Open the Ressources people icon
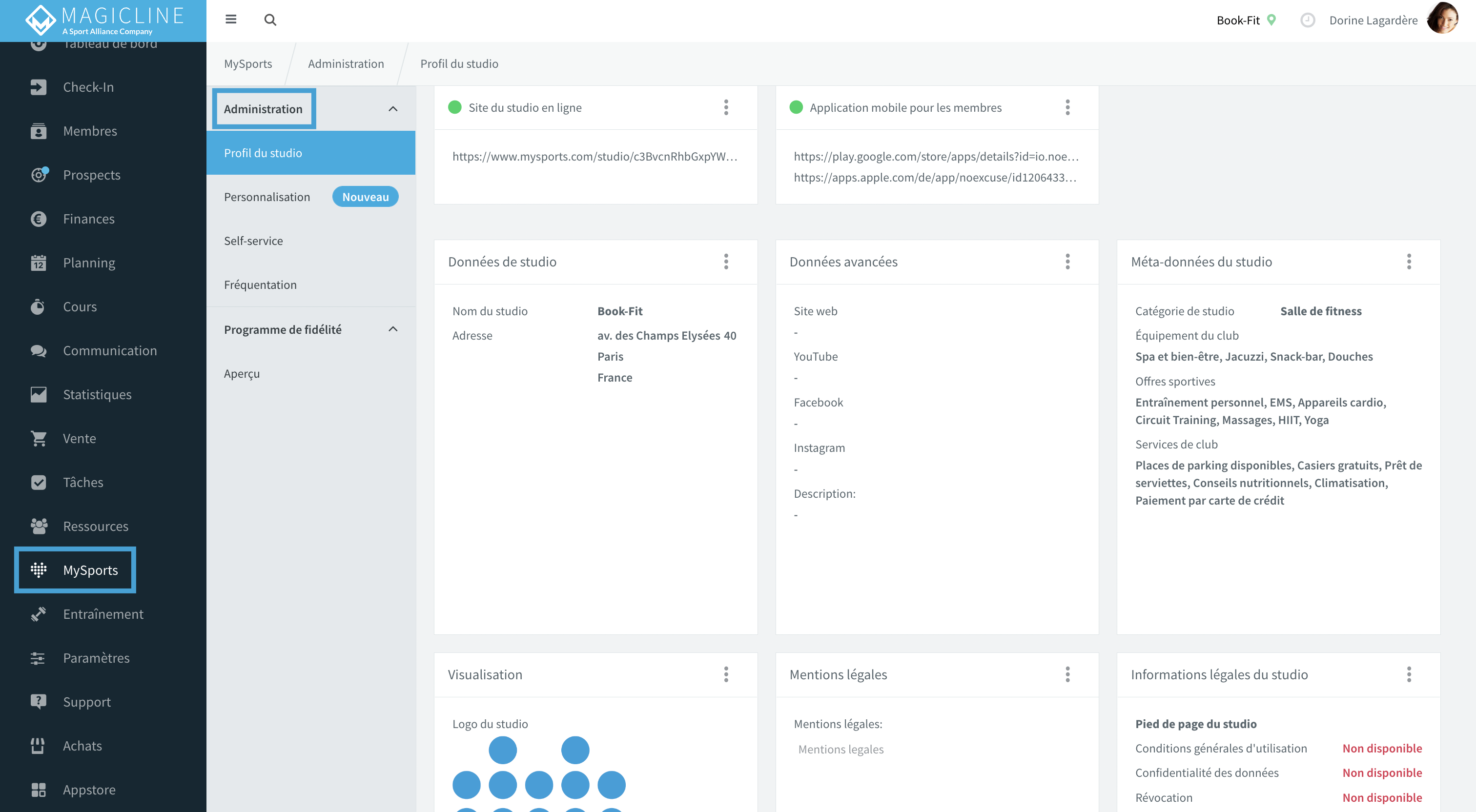This screenshot has width=1476, height=812. click(x=39, y=526)
